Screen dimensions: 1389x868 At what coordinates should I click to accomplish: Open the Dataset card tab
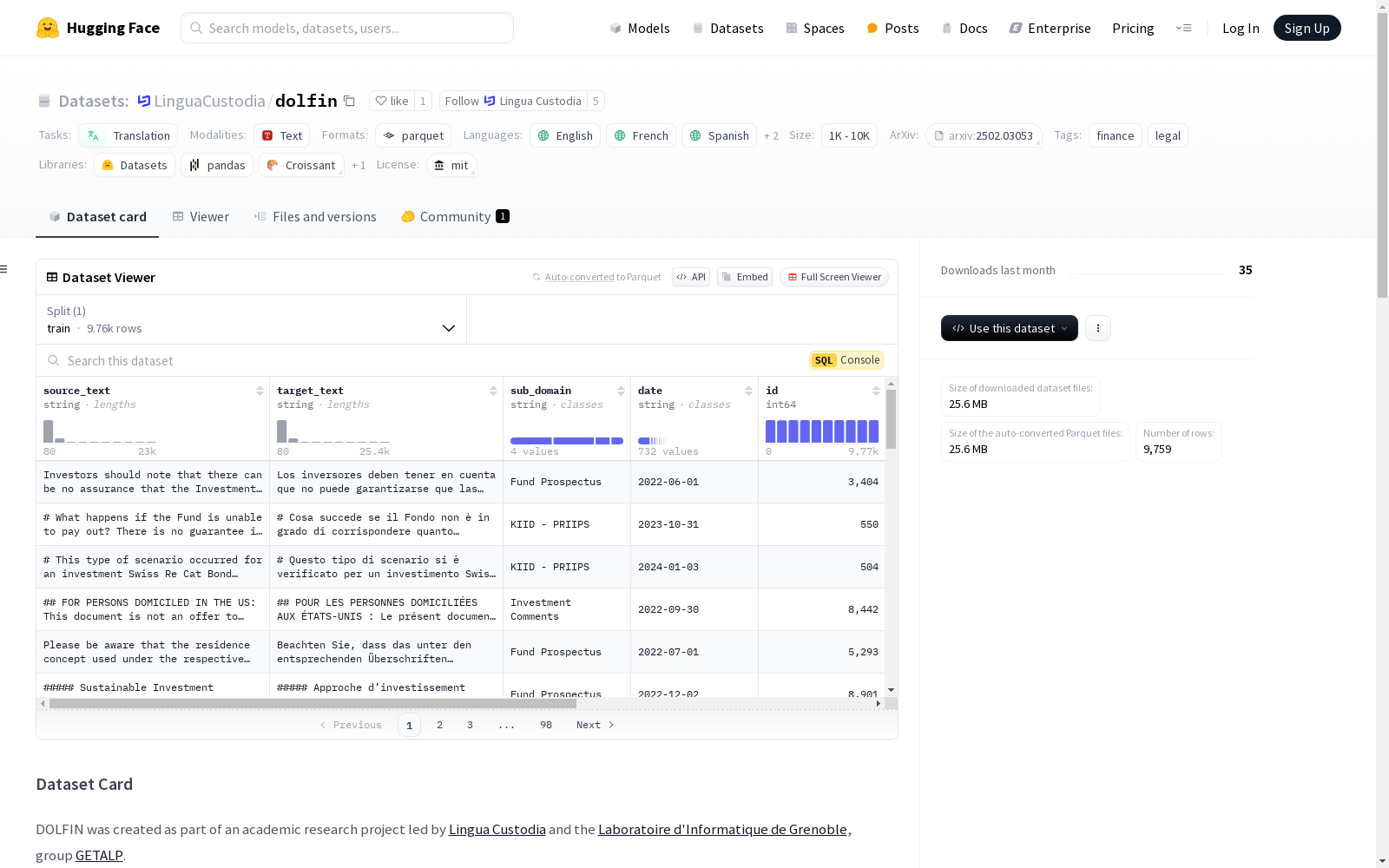coord(97,217)
